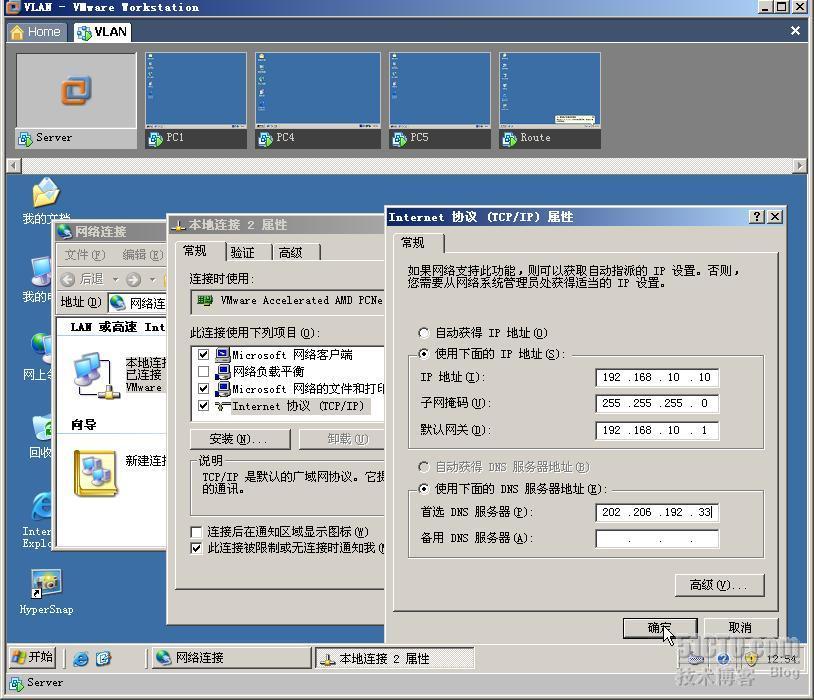Screen dimensions: 814x700
Task: Open the New Connection Wizard icon
Action: [96, 473]
